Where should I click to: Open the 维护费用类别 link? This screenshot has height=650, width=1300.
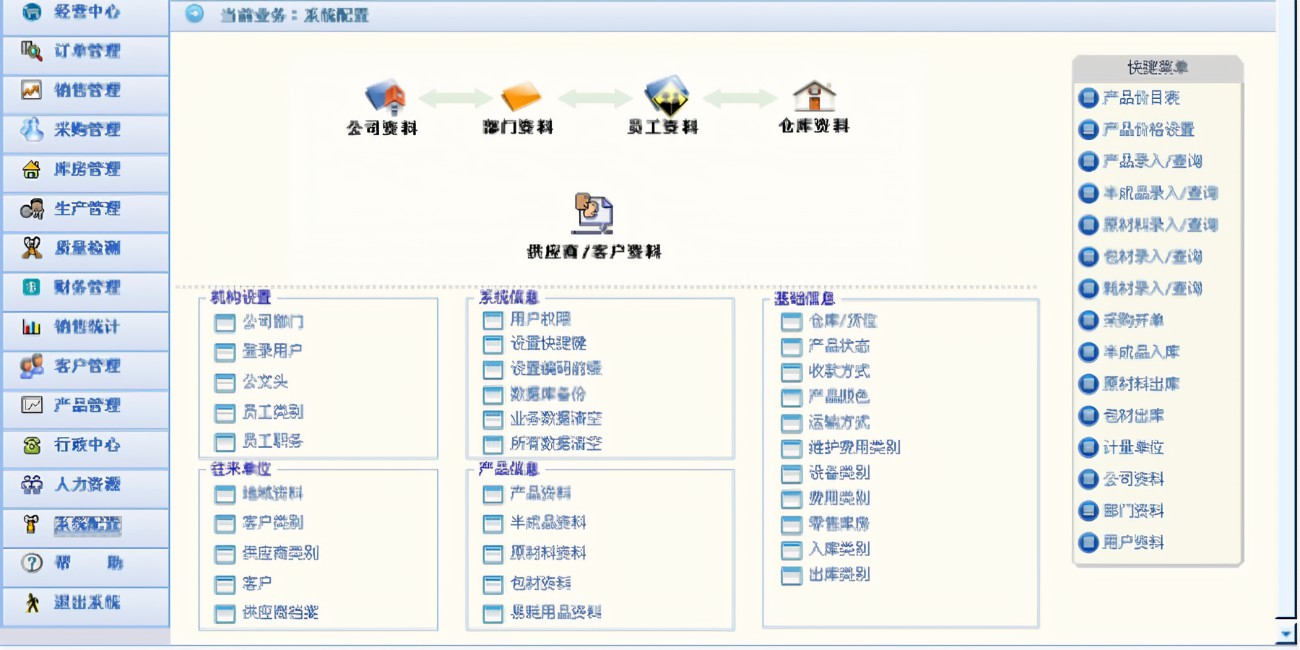click(854, 448)
